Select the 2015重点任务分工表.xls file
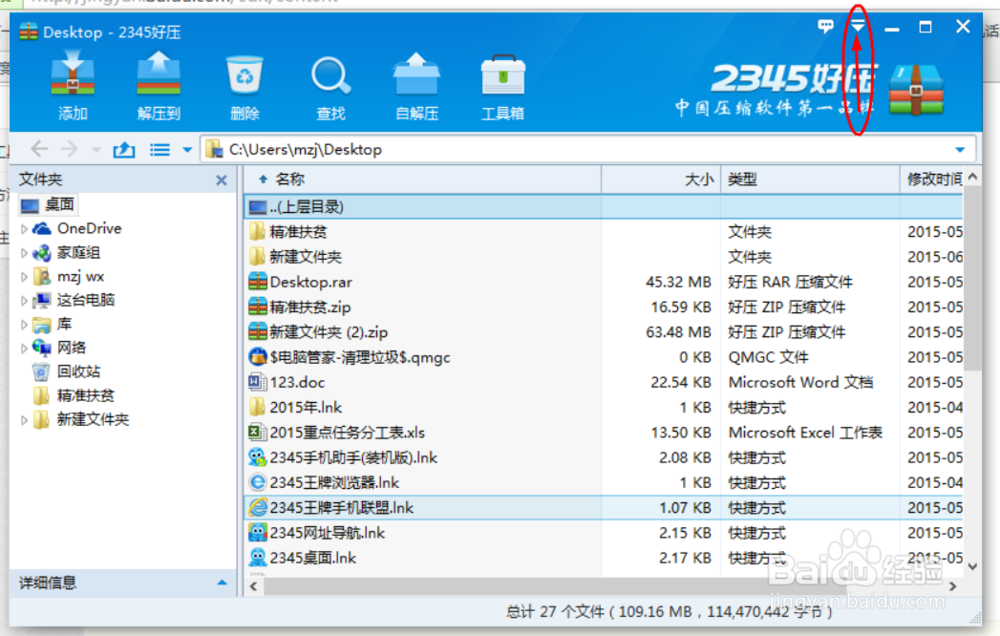 (x=603, y=433)
